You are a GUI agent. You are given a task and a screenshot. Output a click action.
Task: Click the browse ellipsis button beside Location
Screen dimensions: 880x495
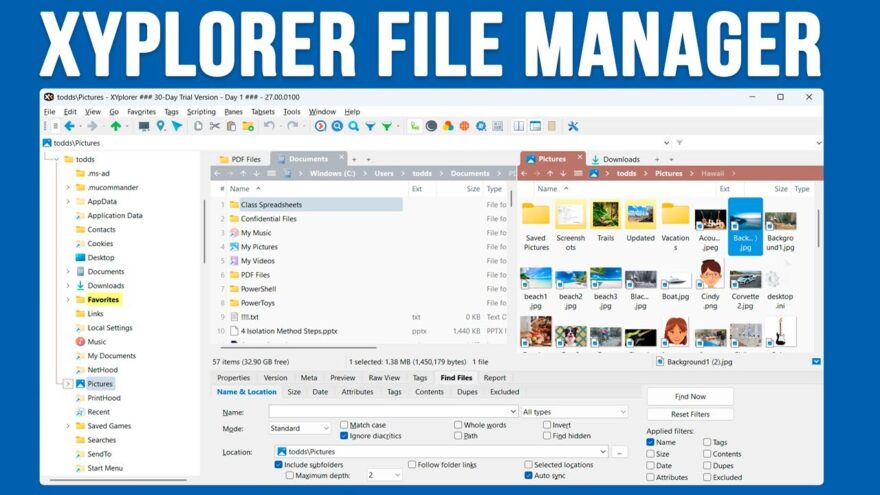coord(620,452)
